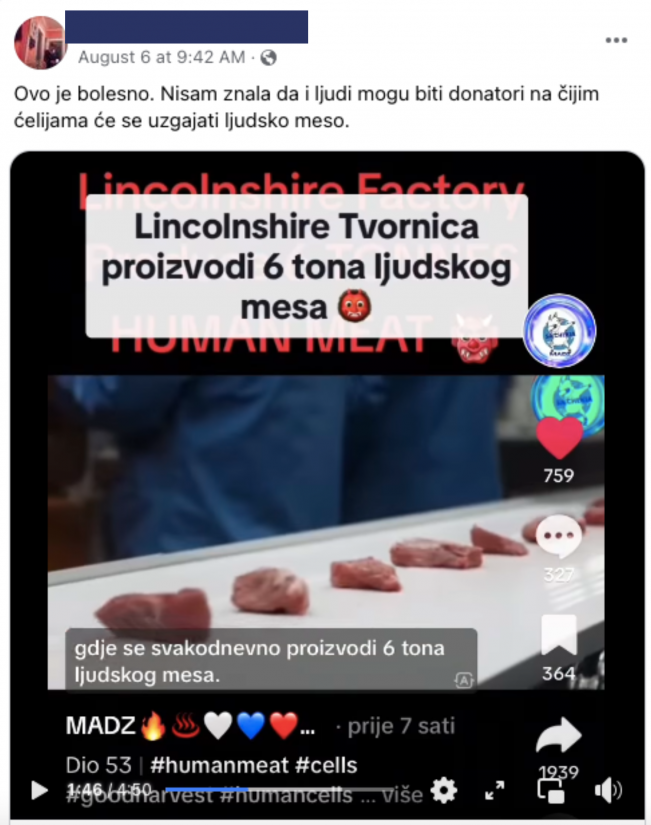
Task: Open the August 6 post timestamp
Action: pyautogui.click(x=162, y=57)
